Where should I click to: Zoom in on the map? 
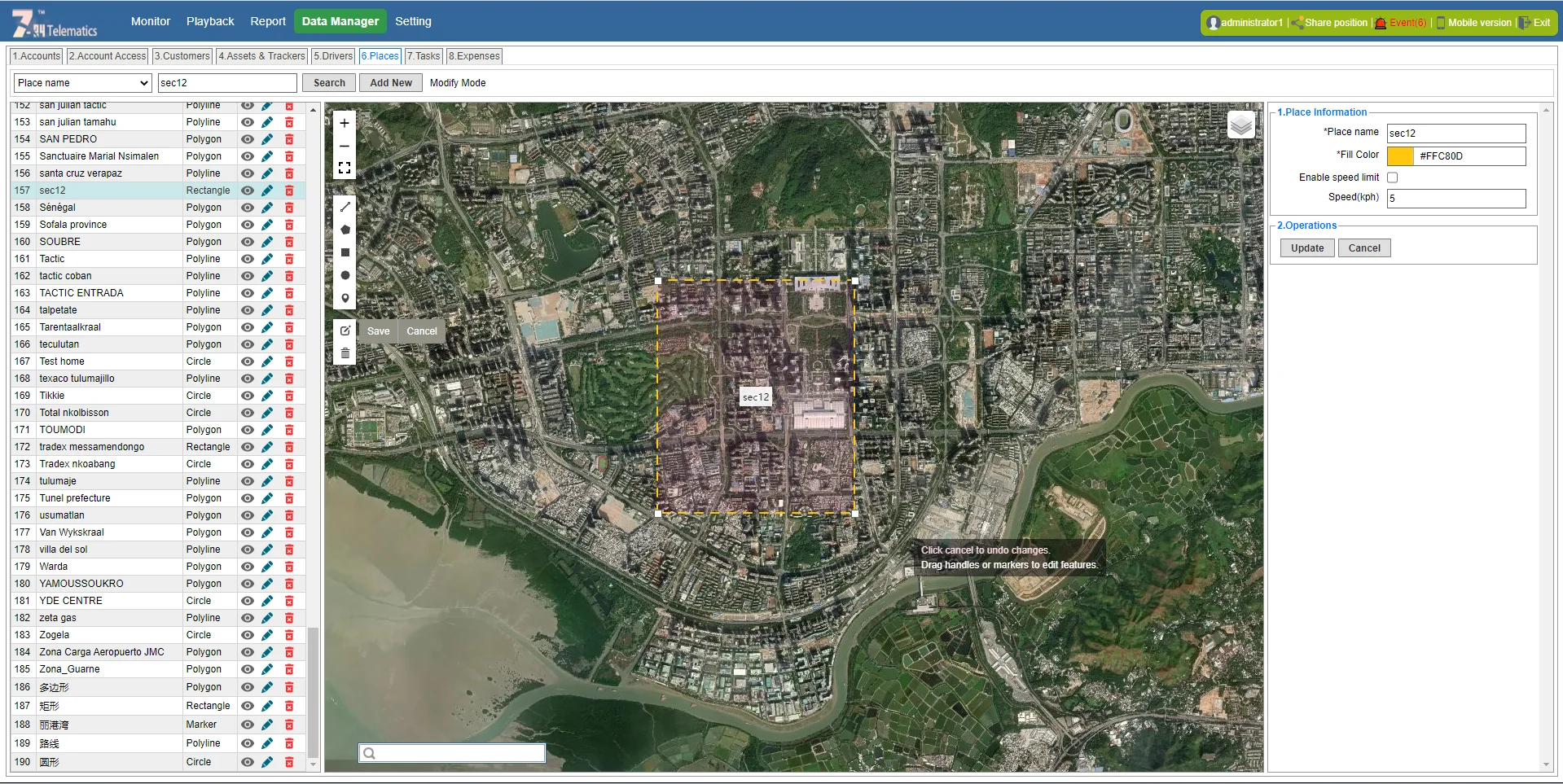(x=345, y=123)
